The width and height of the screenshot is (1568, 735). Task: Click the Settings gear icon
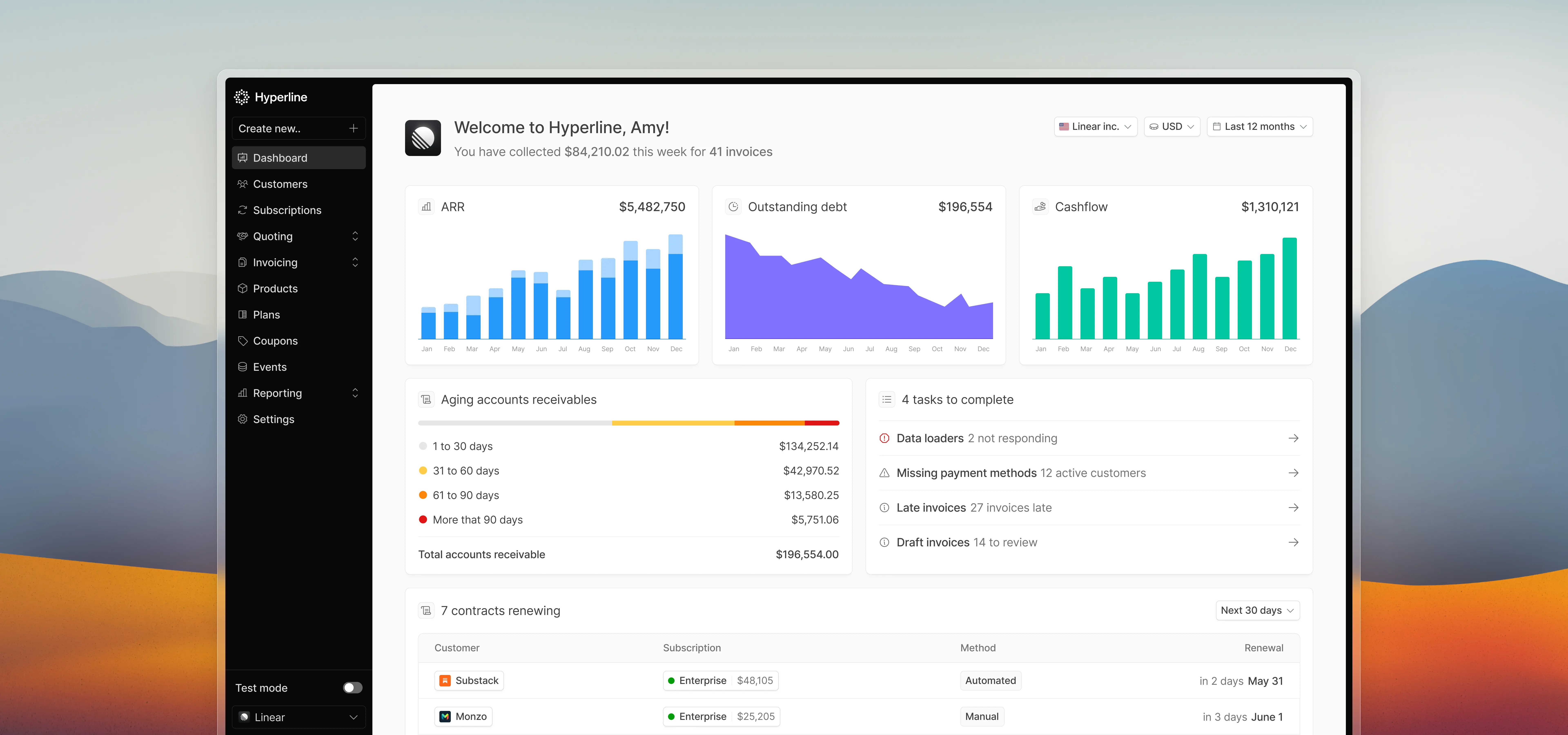point(242,419)
